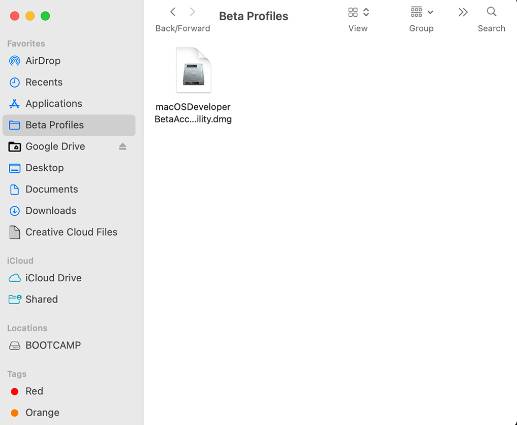Open iCloud Drive cloud icon
Image resolution: width=517 pixels, height=425 pixels.
(14, 278)
